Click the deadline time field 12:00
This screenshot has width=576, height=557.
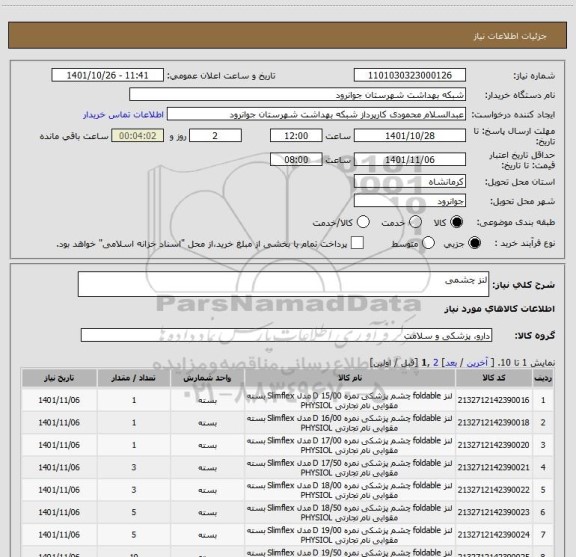coord(296,135)
